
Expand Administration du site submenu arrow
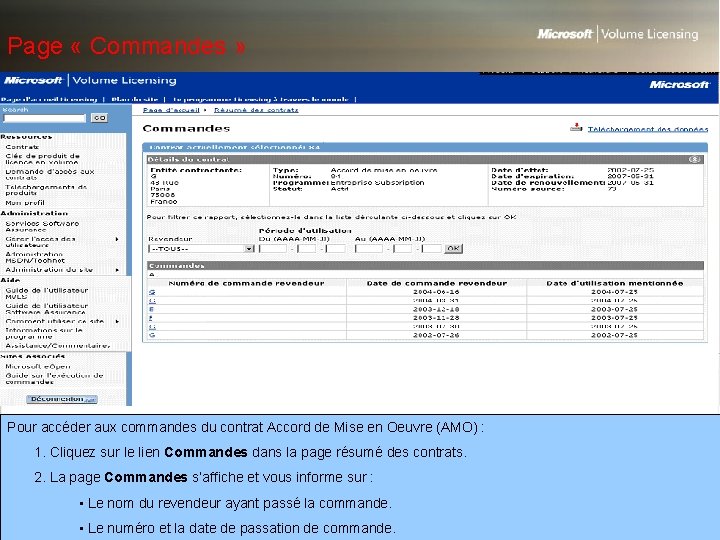pyautogui.click(x=117, y=270)
